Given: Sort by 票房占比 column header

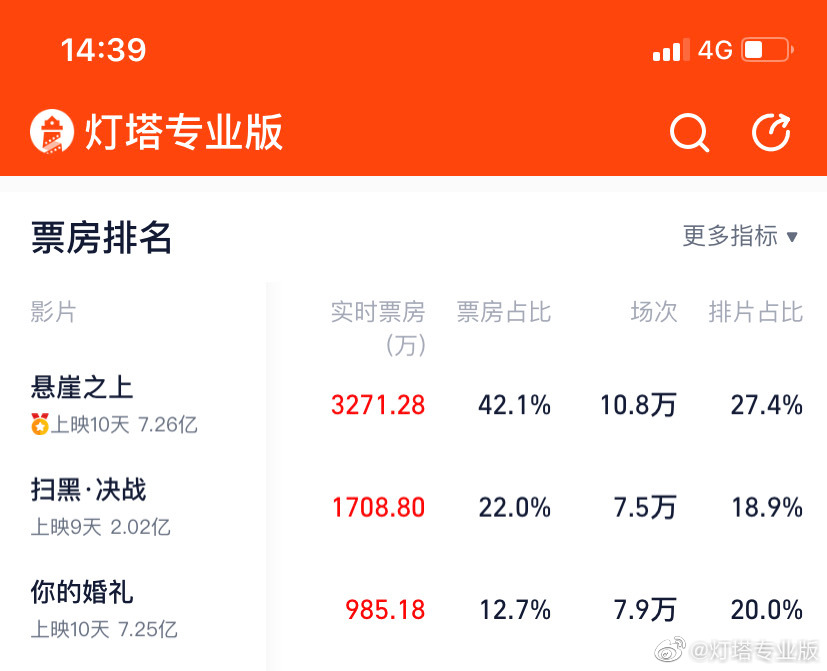Looking at the screenshot, I should [504, 312].
